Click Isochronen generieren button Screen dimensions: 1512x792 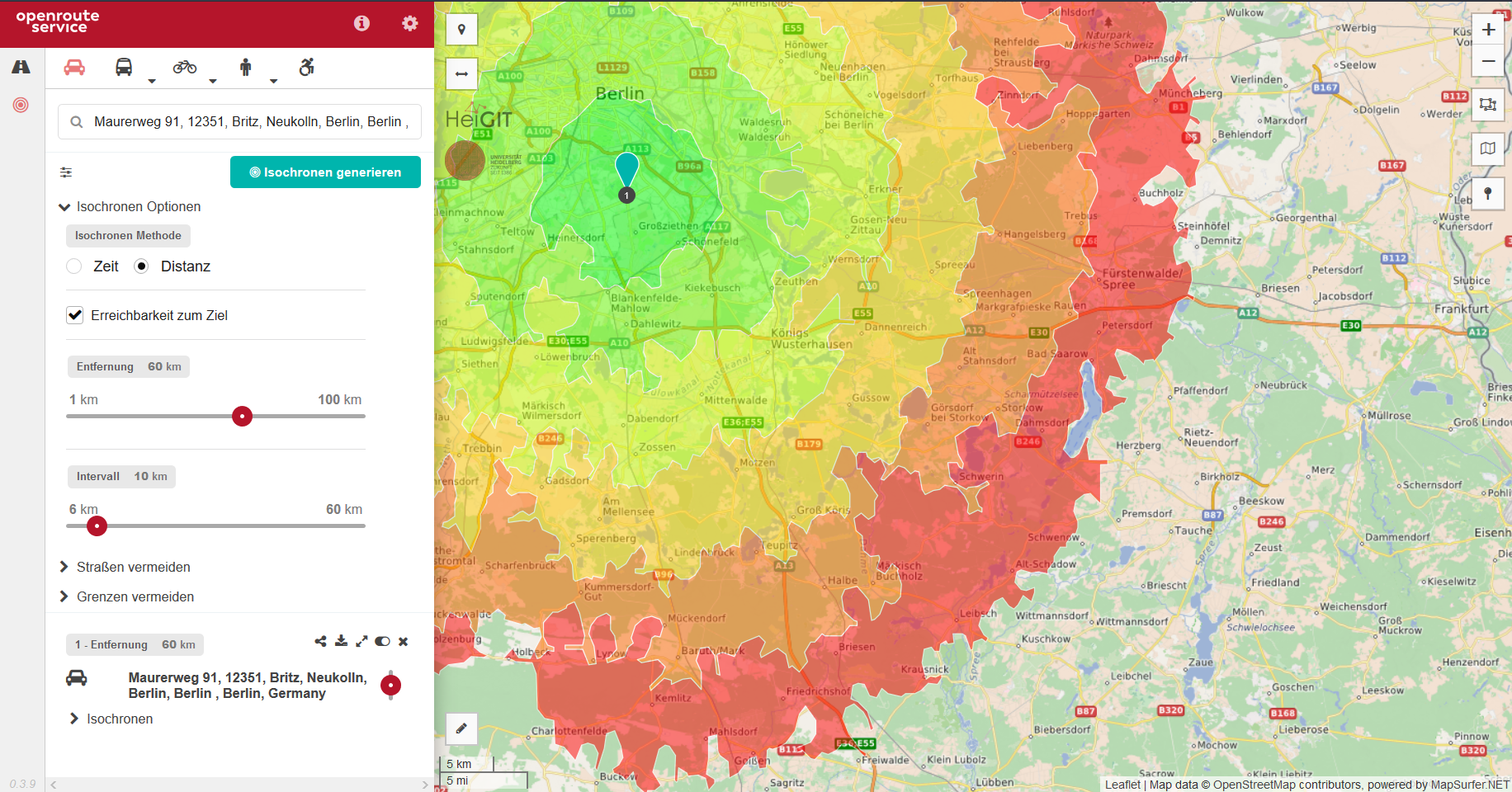(x=325, y=172)
